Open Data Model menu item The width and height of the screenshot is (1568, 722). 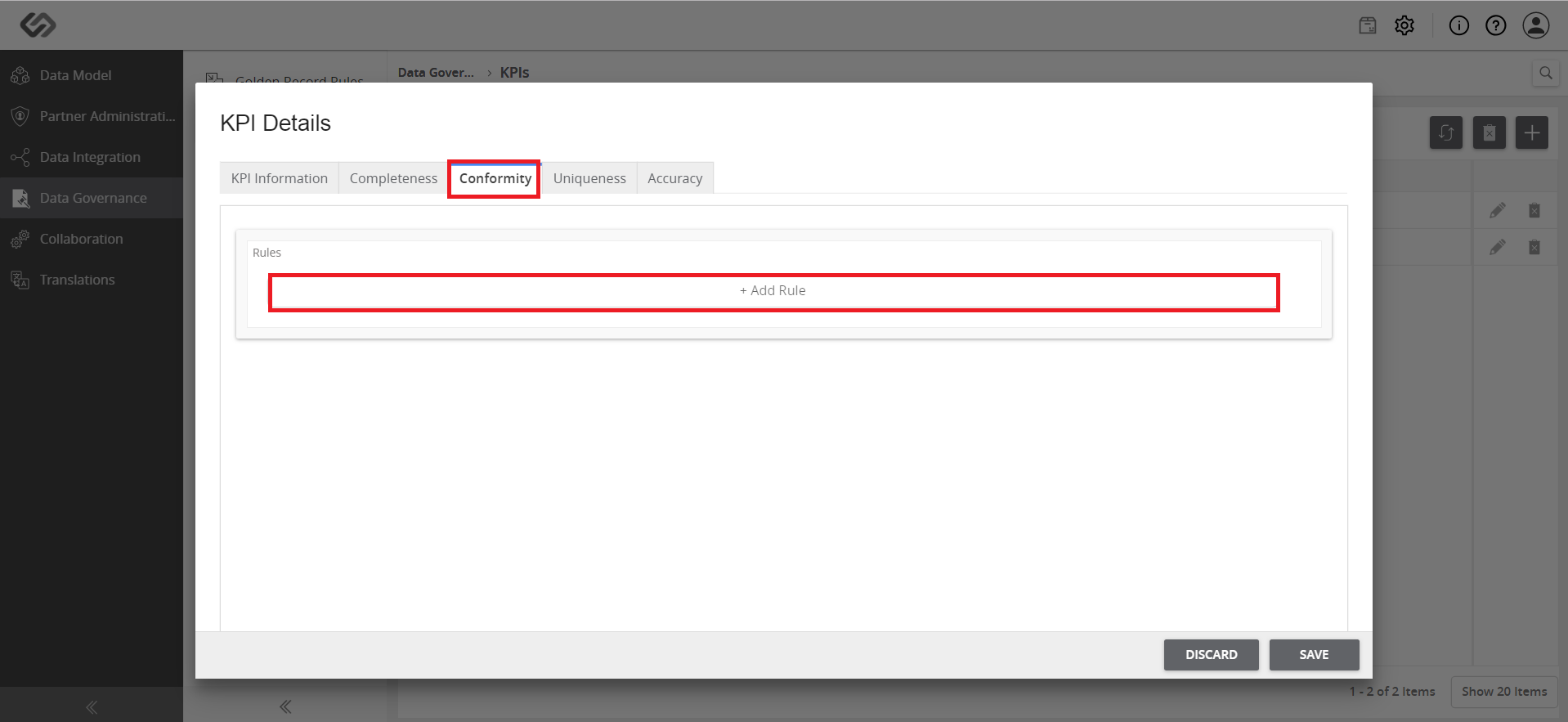[x=92, y=75]
